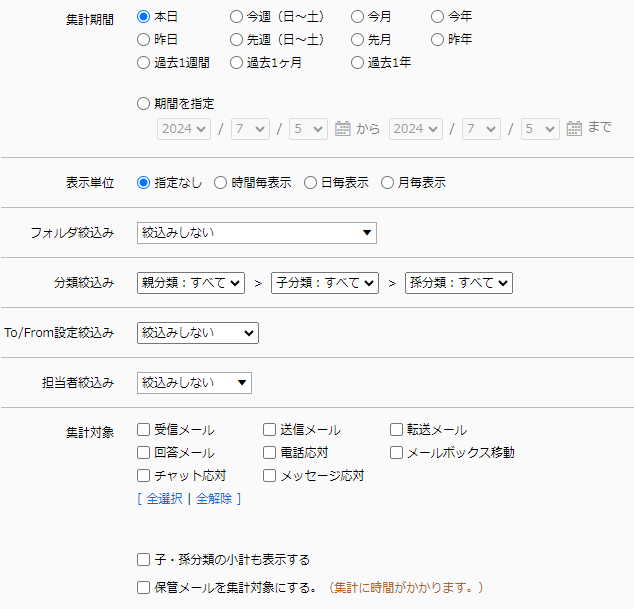Viewport: 634px width, 609px height.
Task: Choose the 過去1ヶ月 period option
Action: (x=236, y=63)
